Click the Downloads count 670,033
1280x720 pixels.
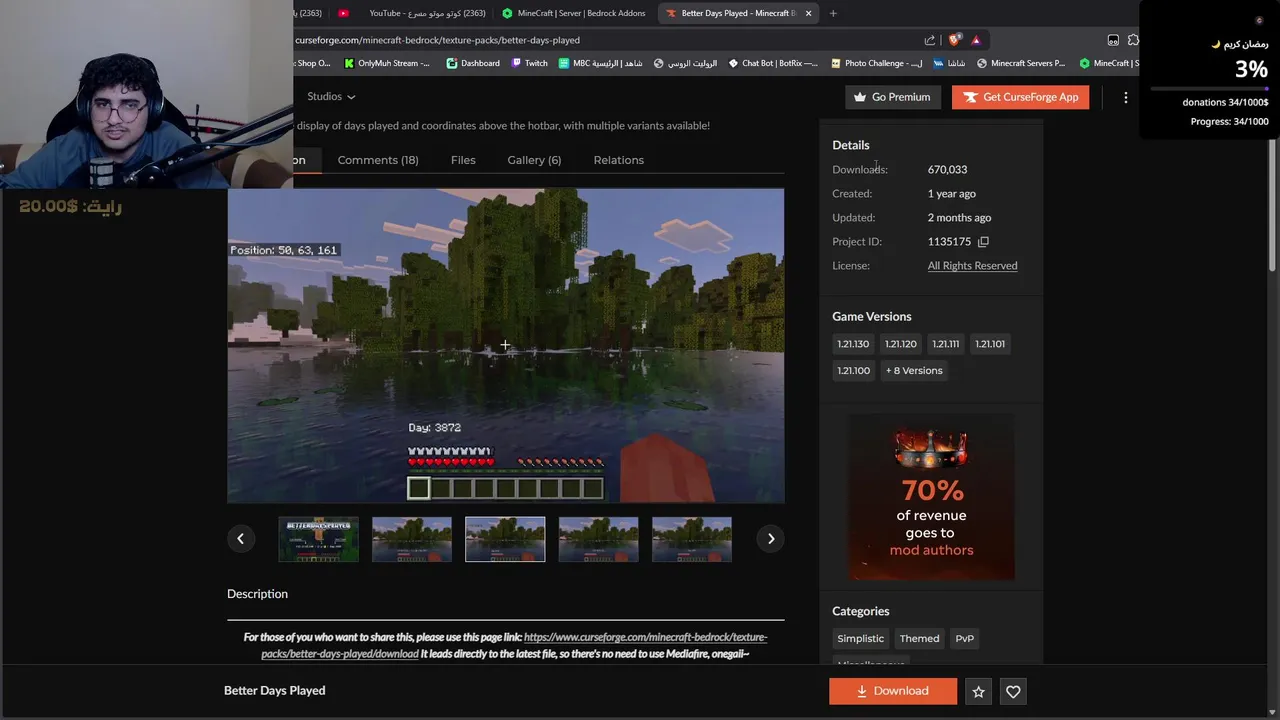tap(947, 170)
